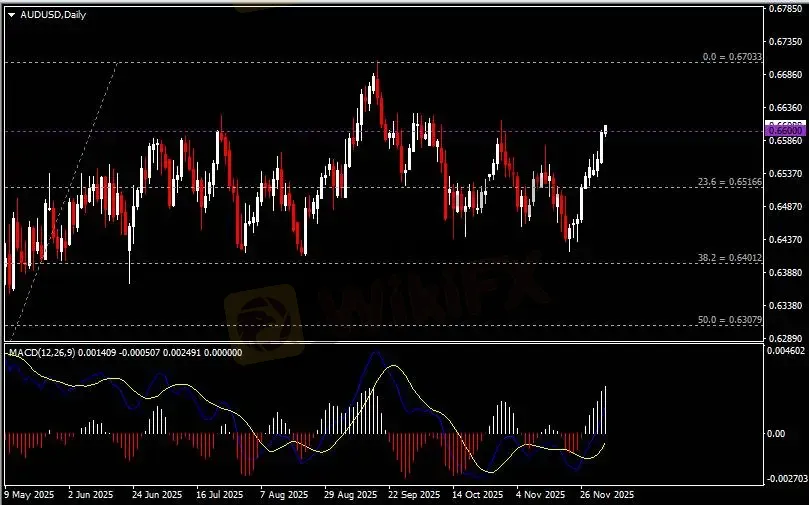Click the 0.67850 price scale value

click(784, 10)
